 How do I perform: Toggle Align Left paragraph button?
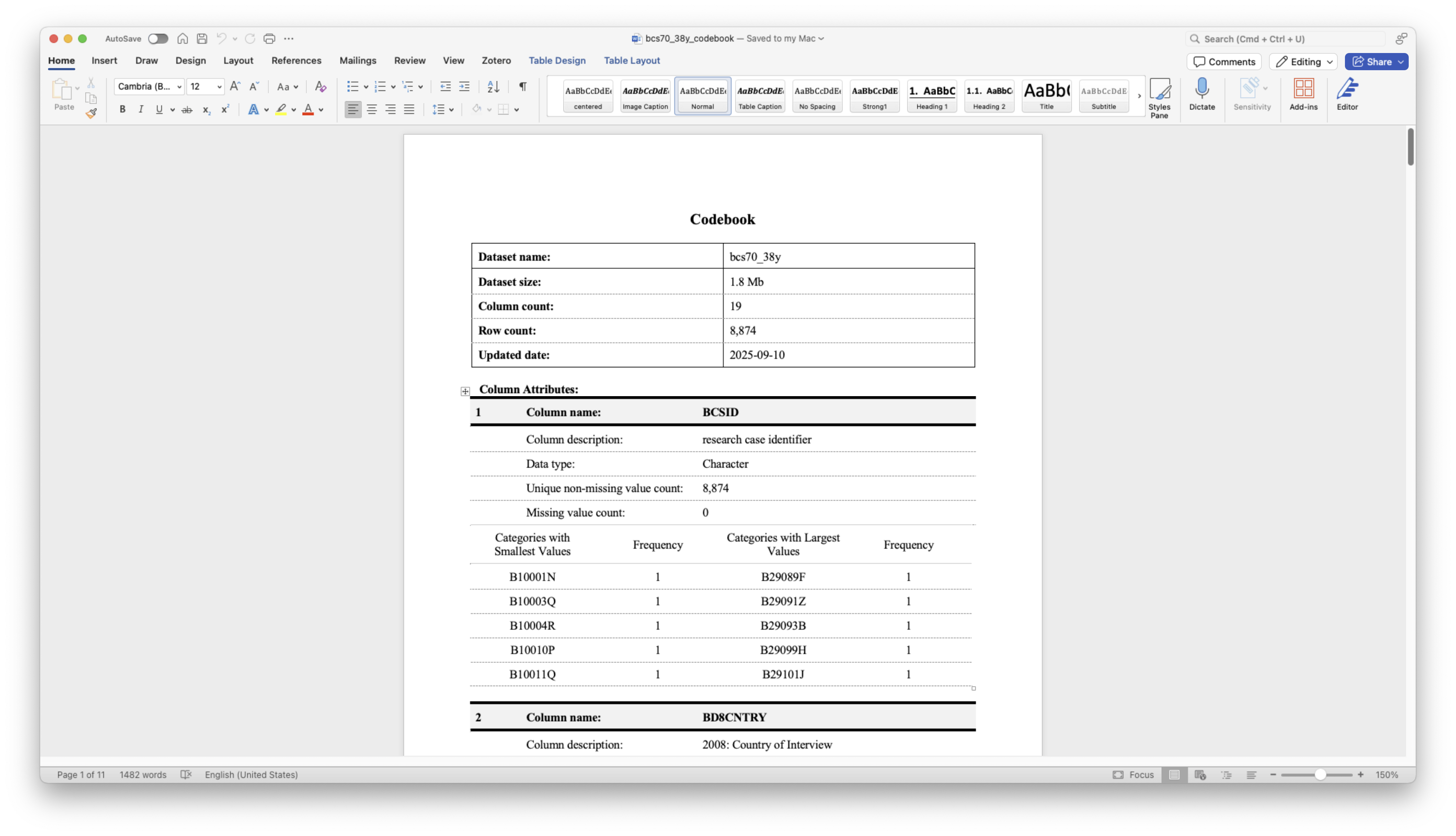pyautogui.click(x=353, y=110)
